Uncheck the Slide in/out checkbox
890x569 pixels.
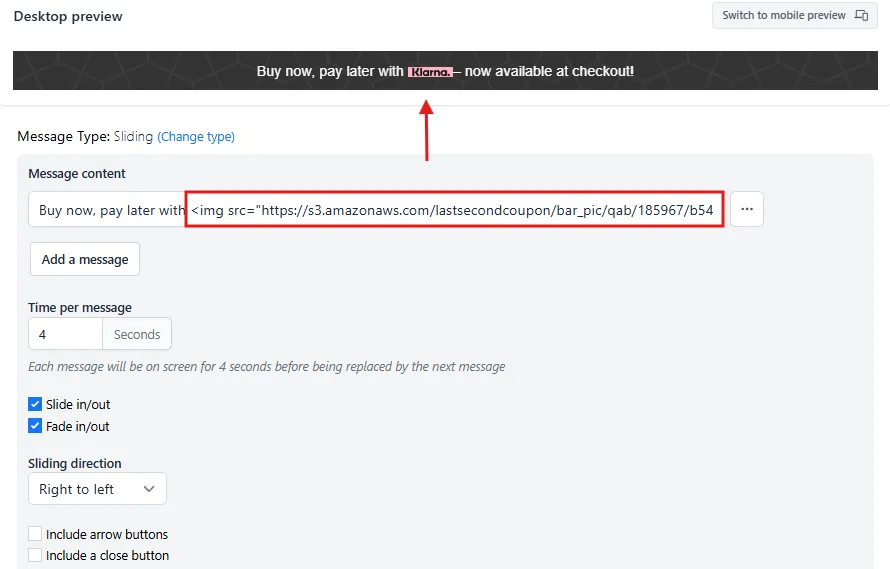[35, 404]
